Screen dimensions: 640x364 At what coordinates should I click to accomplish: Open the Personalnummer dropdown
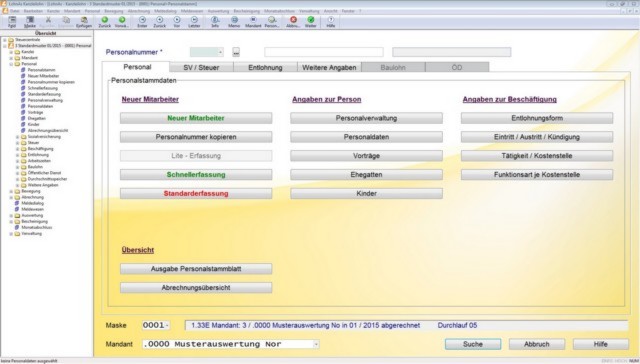point(220,52)
